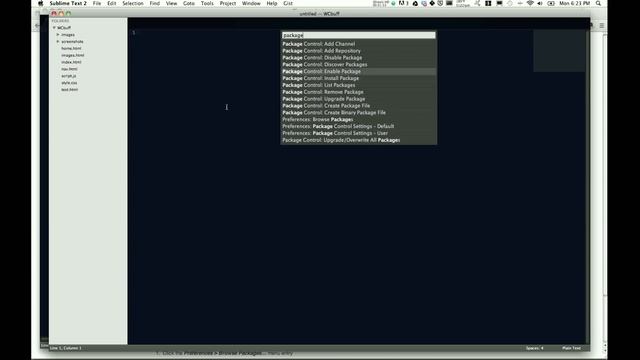
Task: Click the minimap viewport on the right
Action: click(559, 51)
